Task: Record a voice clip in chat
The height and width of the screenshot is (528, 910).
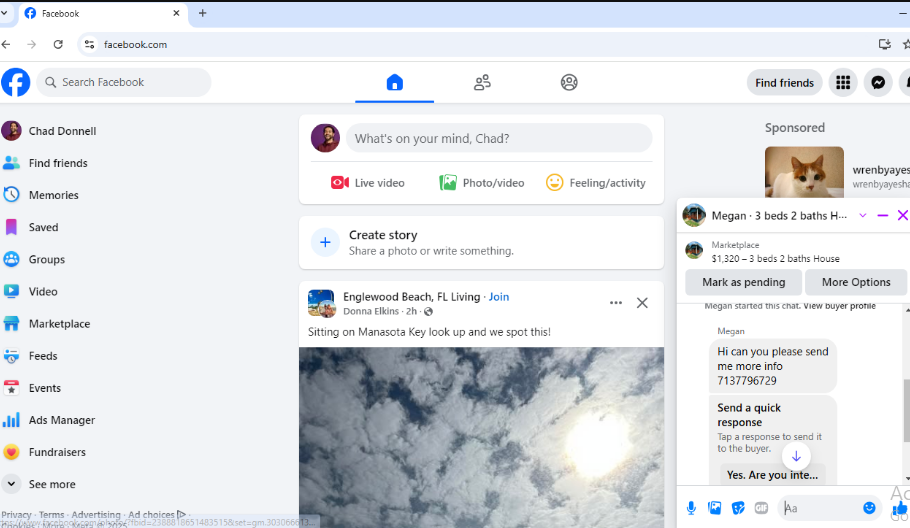Action: (x=691, y=508)
